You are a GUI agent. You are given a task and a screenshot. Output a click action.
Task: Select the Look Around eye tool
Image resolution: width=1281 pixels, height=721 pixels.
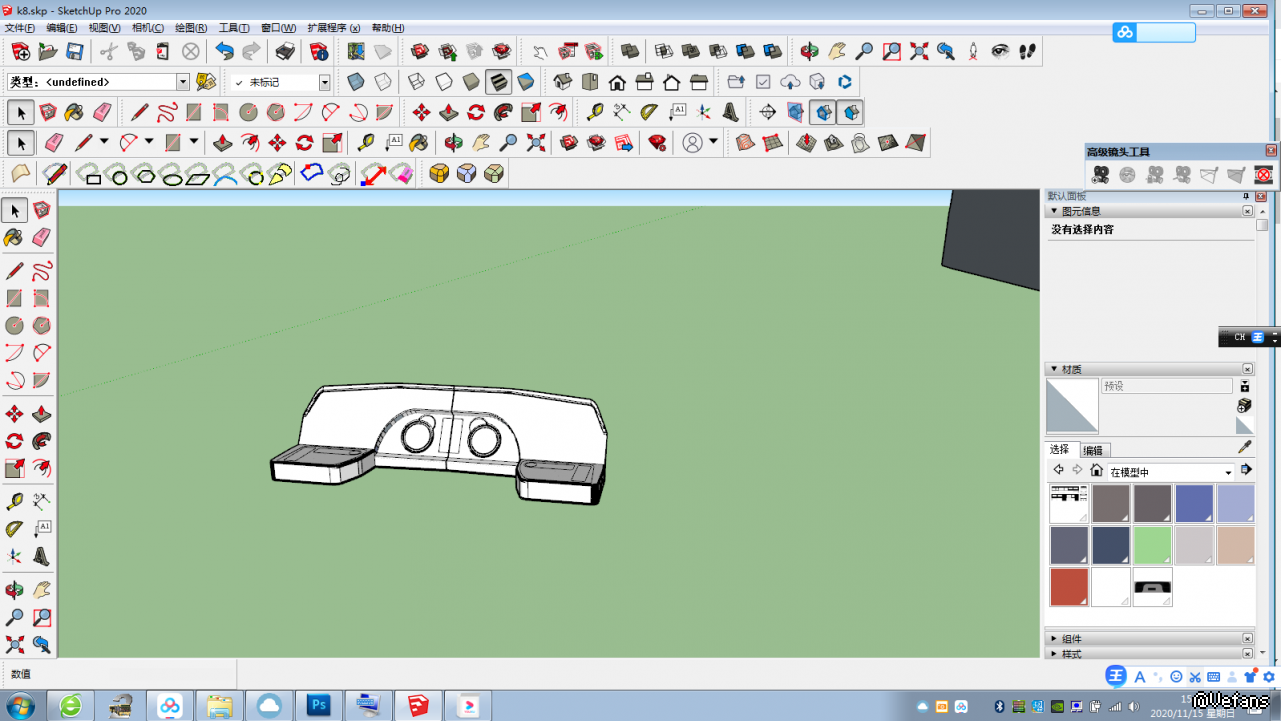(x=1000, y=51)
